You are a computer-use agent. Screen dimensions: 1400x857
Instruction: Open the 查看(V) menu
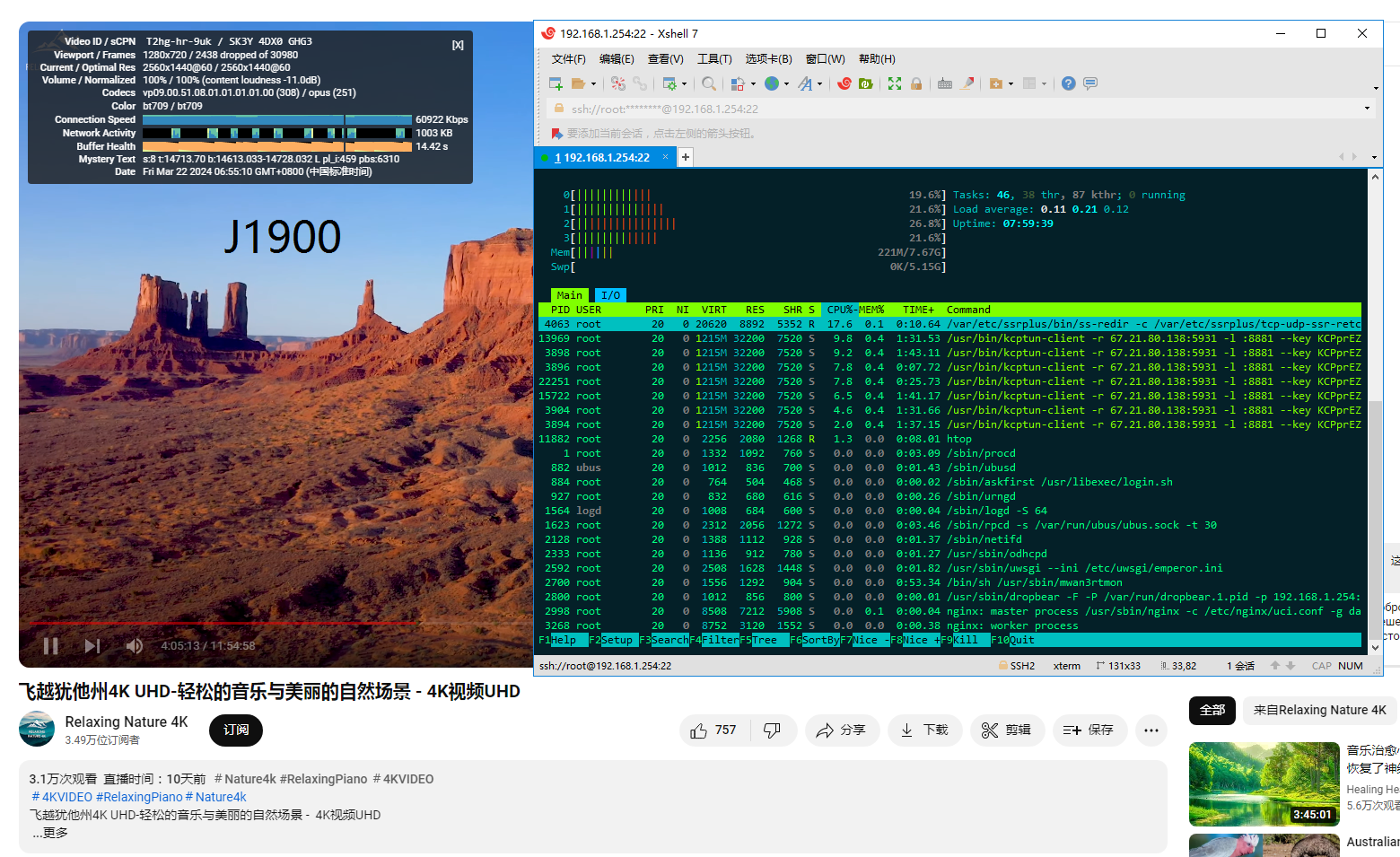pos(665,59)
